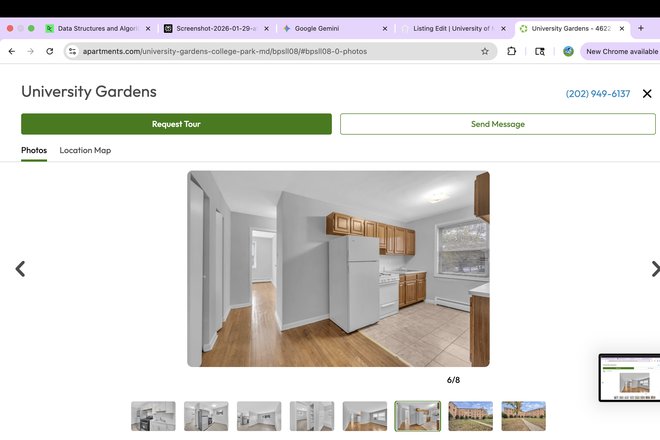This screenshot has width=660, height=440.
Task: Click the address bar URL
Action: coord(225,51)
